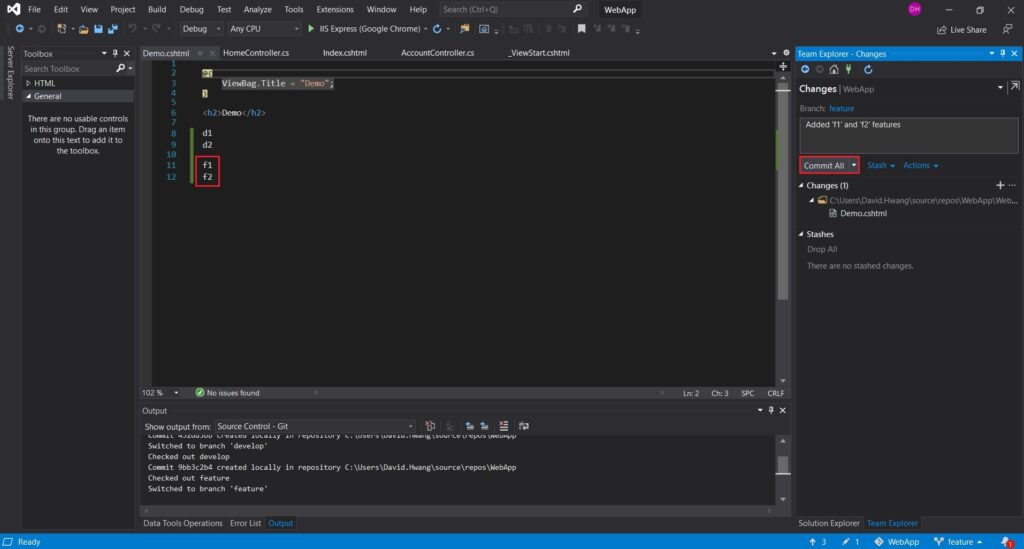Open the Extensions menu
1024x549 pixels.
(x=334, y=9)
